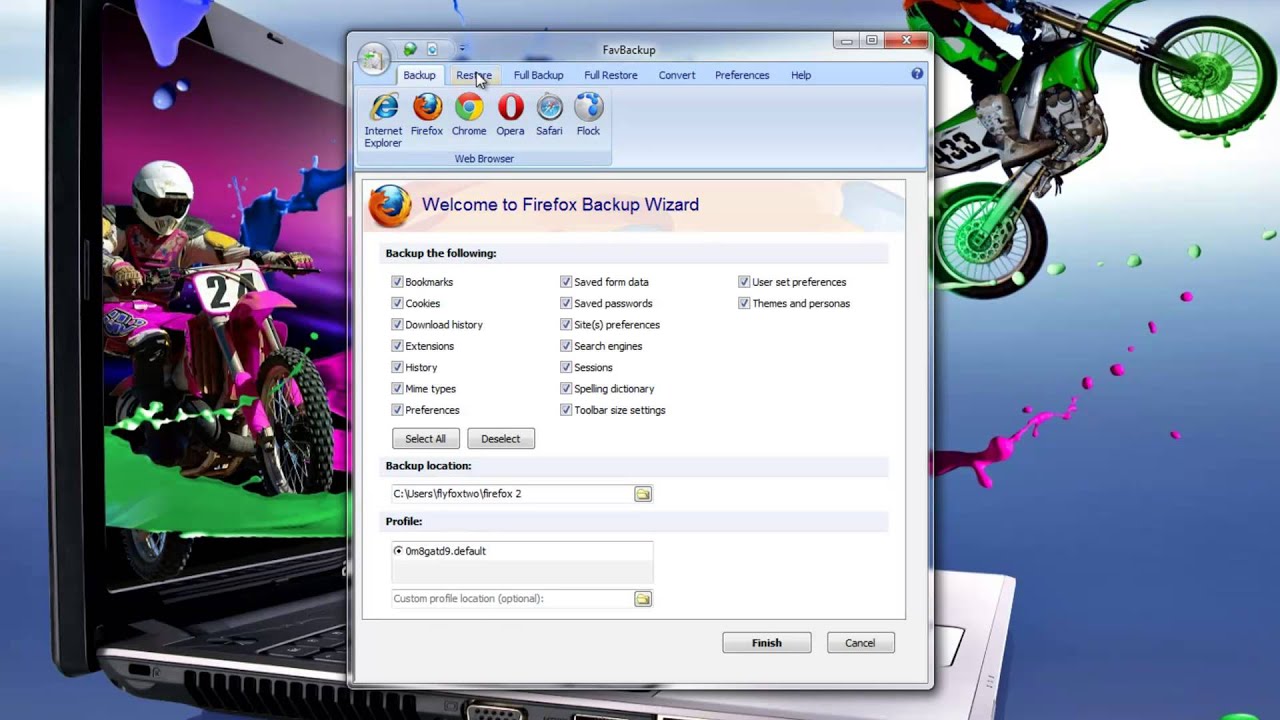Open the blue help question icon
This screenshot has width=1280, height=720.
[917, 74]
